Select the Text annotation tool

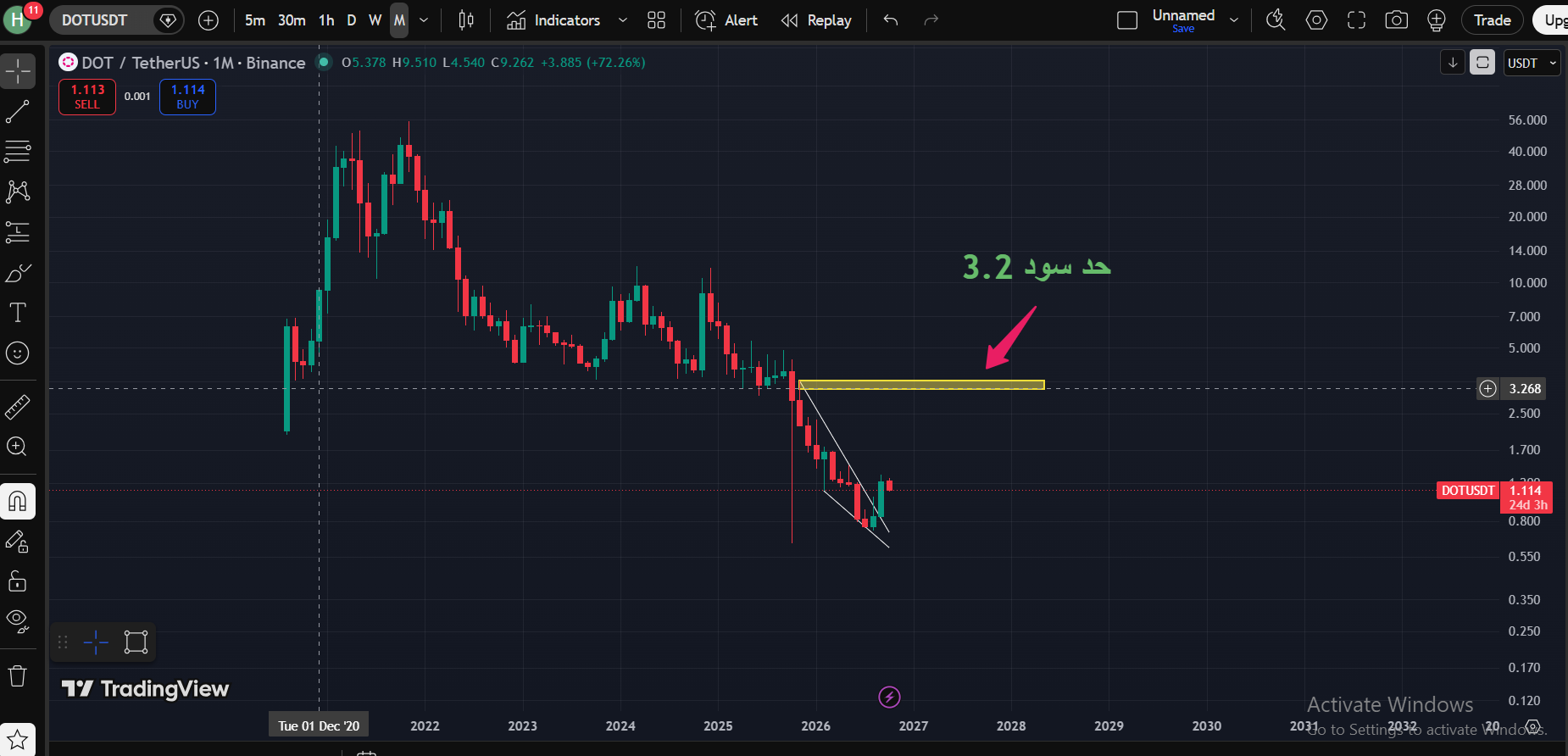point(18,313)
